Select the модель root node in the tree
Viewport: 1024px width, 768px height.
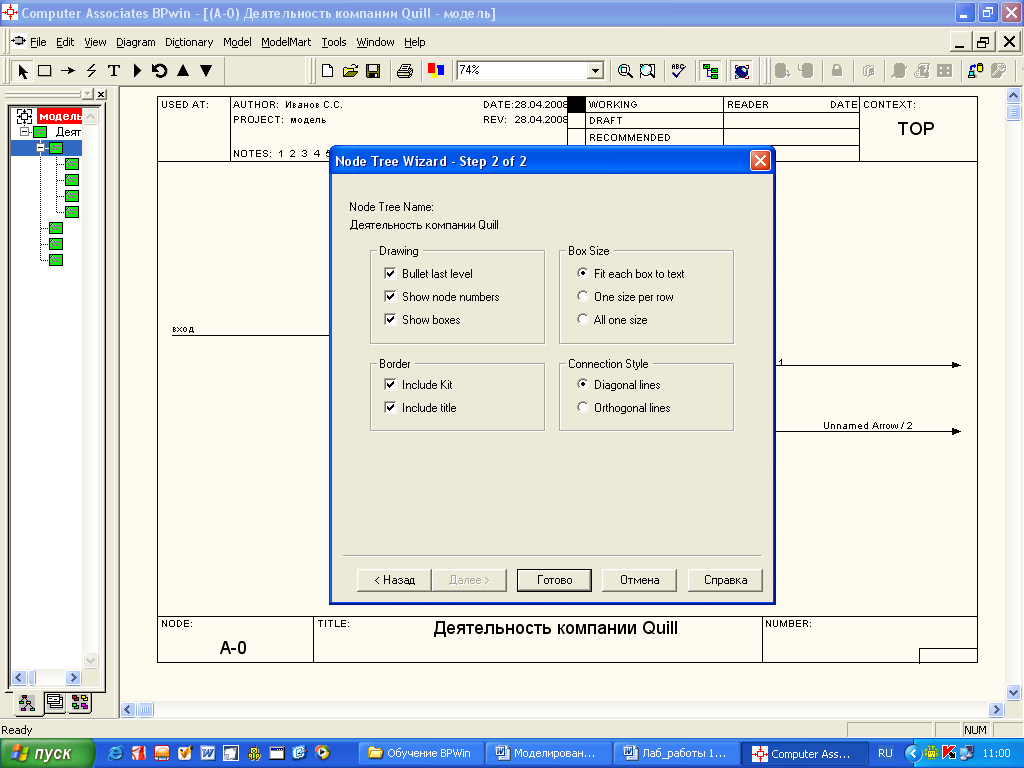pyautogui.click(x=59, y=116)
